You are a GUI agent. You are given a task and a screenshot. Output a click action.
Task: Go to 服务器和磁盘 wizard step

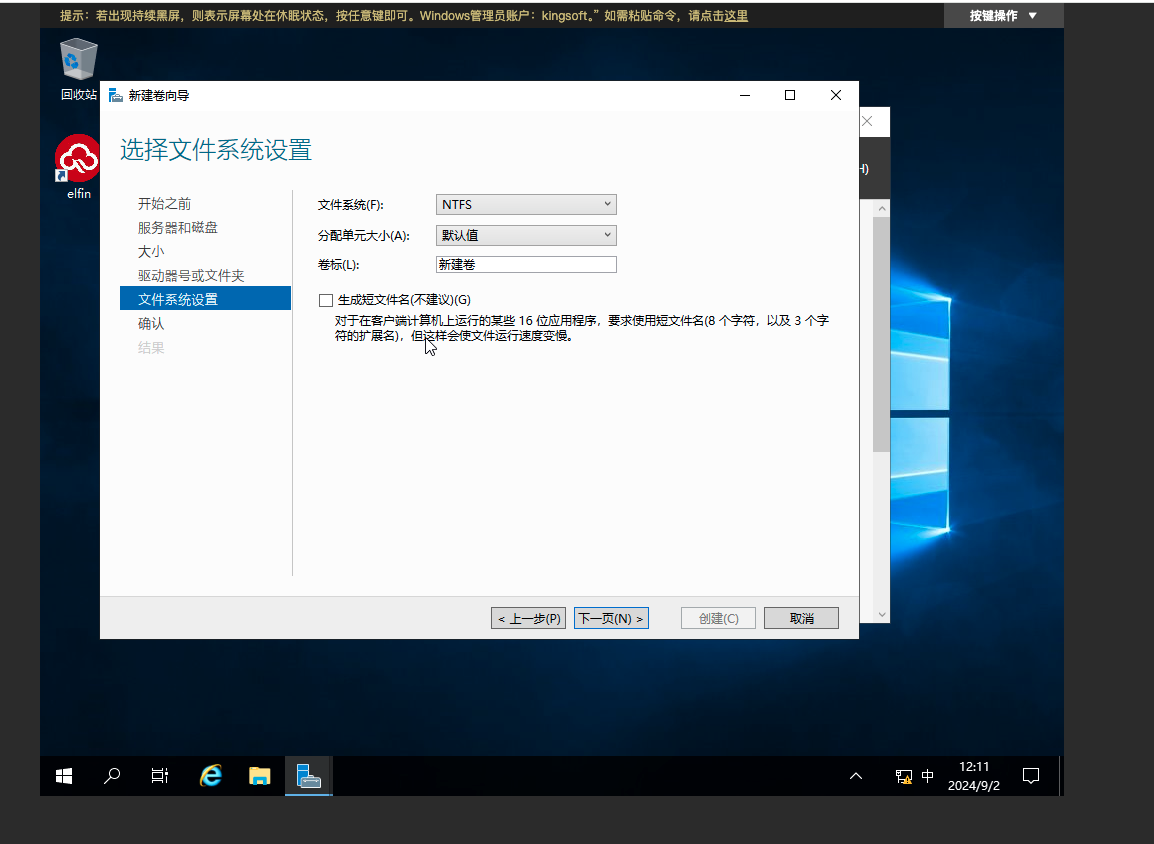point(178,228)
